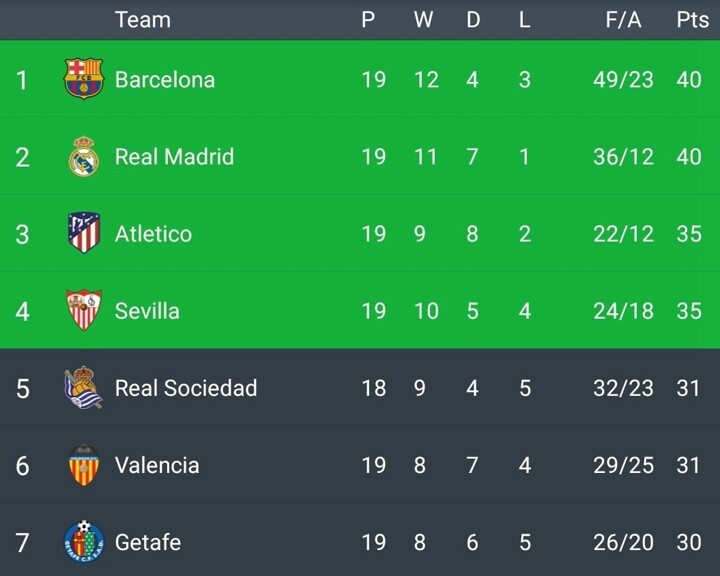Sort table by Team column header
The width and height of the screenshot is (720, 576).
pos(142,20)
